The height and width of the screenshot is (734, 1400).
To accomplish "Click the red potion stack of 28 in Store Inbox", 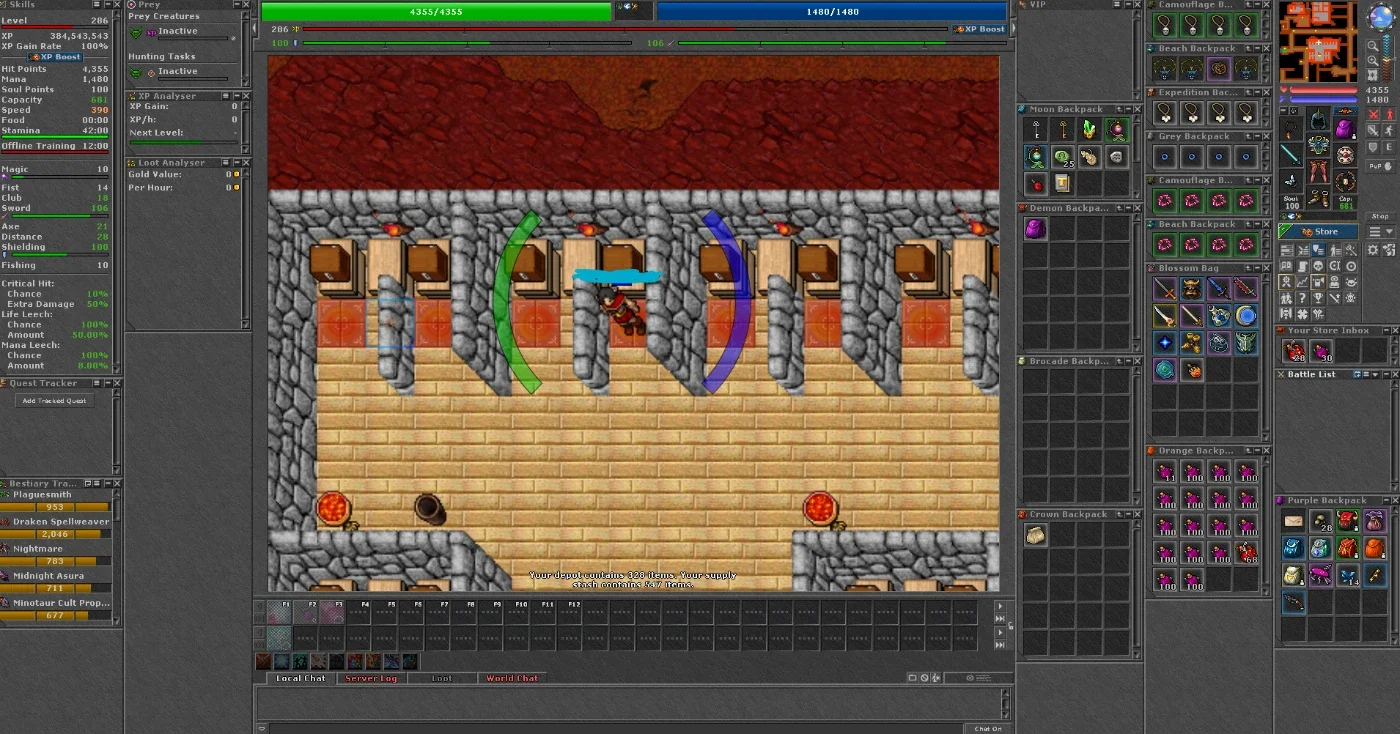I will tap(1294, 351).
